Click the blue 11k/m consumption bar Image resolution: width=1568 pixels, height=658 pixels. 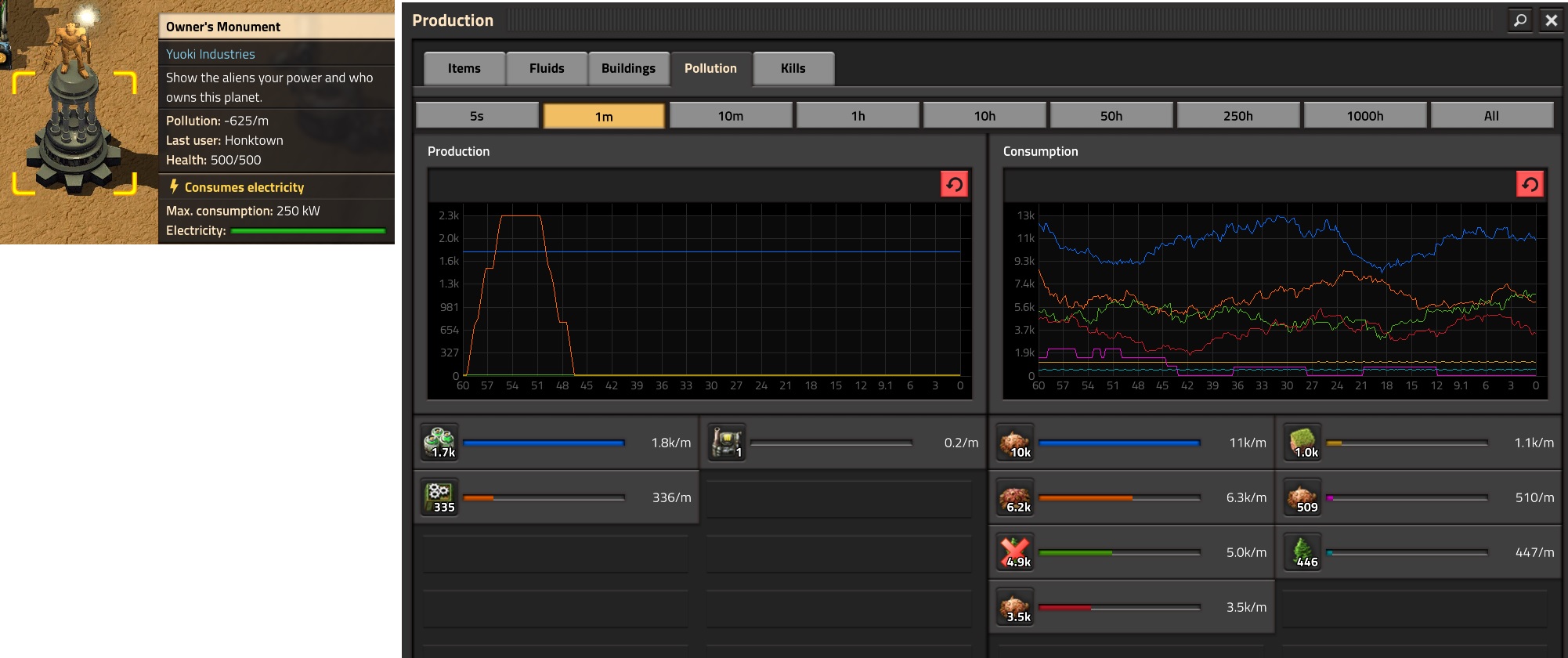(1118, 443)
